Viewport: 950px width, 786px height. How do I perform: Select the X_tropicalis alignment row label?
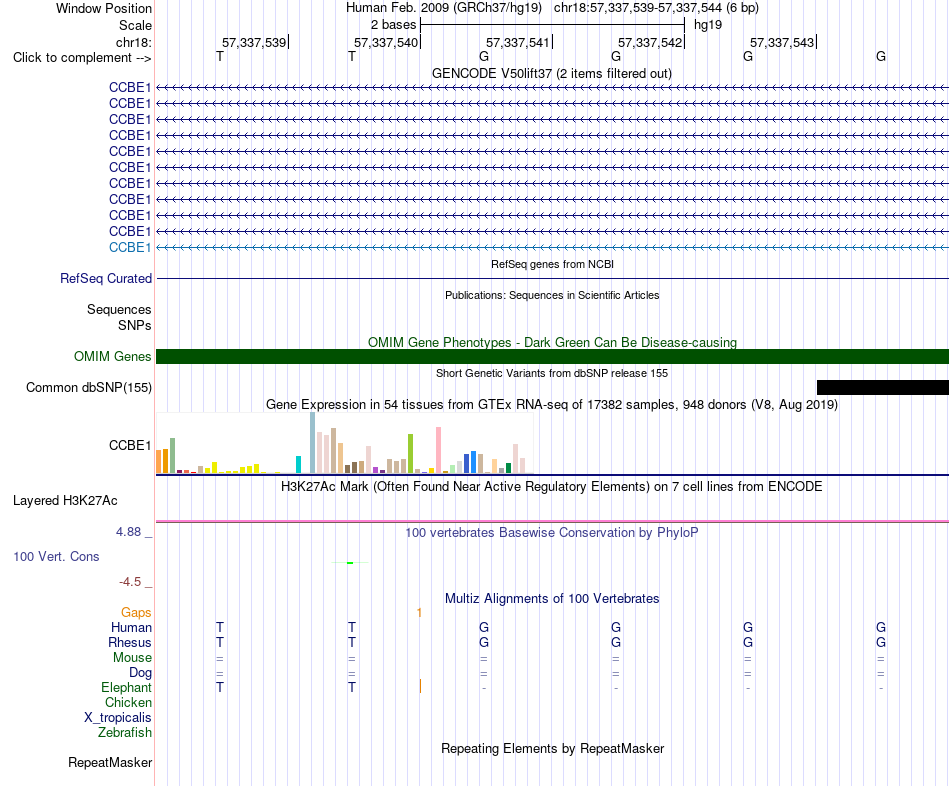[x=118, y=718]
